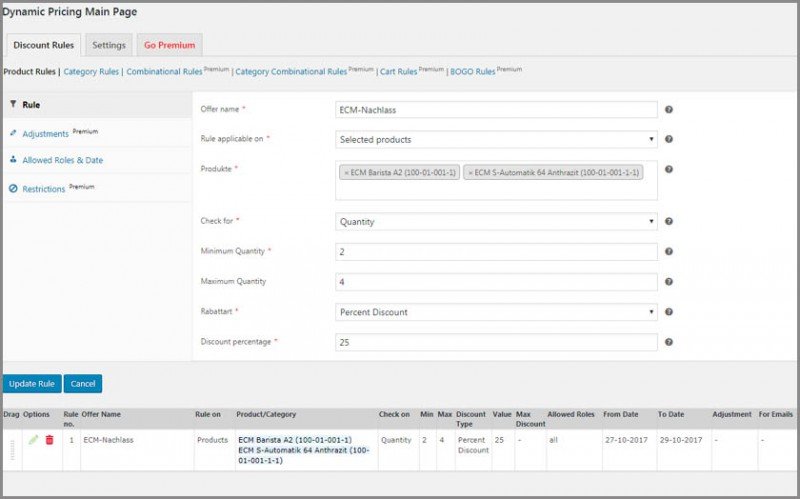Viewport: 800px width, 499px height.
Task: Click the Cancel button
Action: click(x=82, y=384)
